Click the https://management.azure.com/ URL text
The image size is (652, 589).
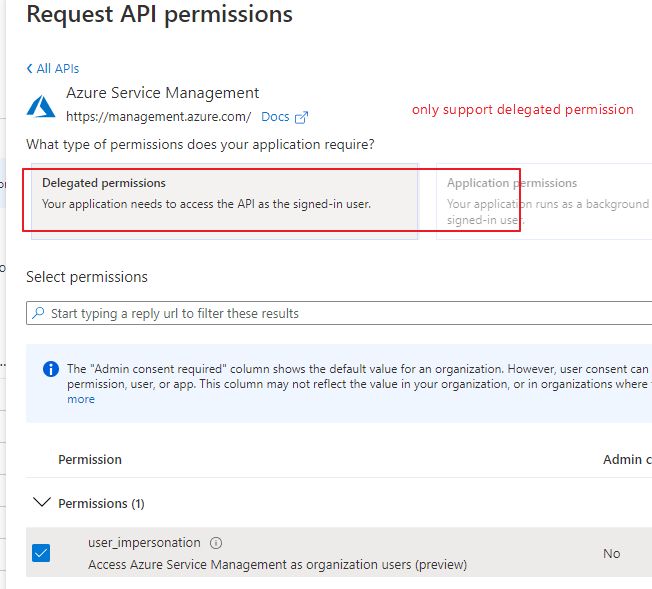click(x=158, y=117)
